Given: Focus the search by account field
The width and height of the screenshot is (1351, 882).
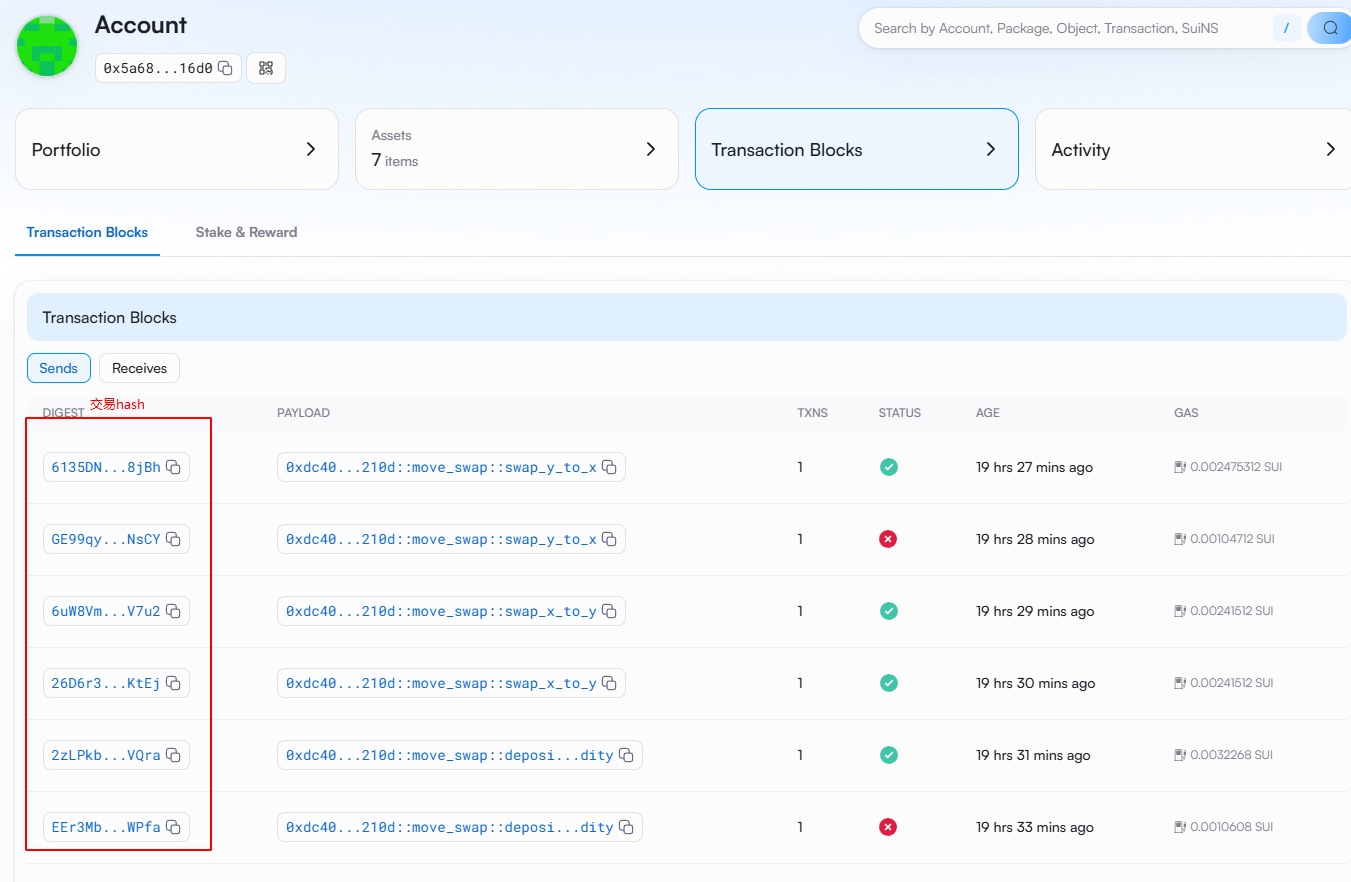Looking at the screenshot, I should click(1065, 28).
